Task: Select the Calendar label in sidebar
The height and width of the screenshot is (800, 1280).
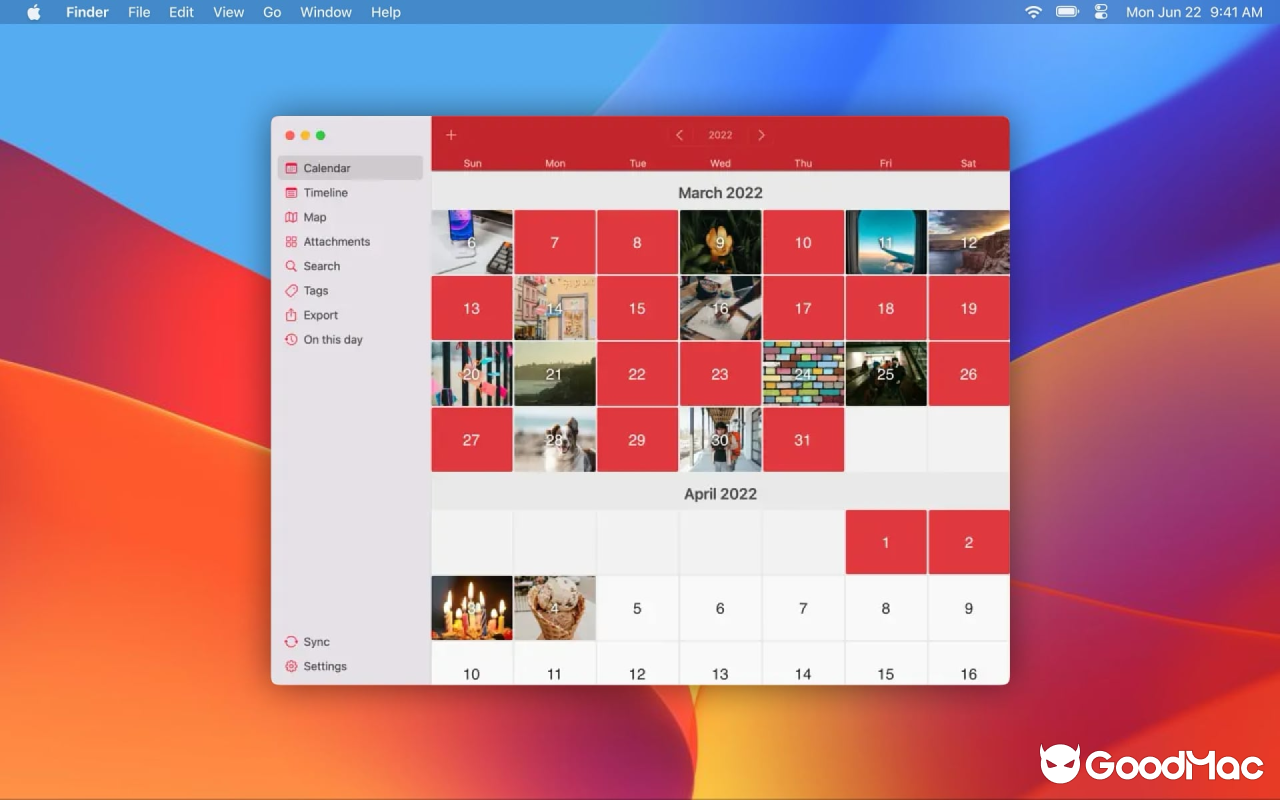Action: tap(327, 168)
